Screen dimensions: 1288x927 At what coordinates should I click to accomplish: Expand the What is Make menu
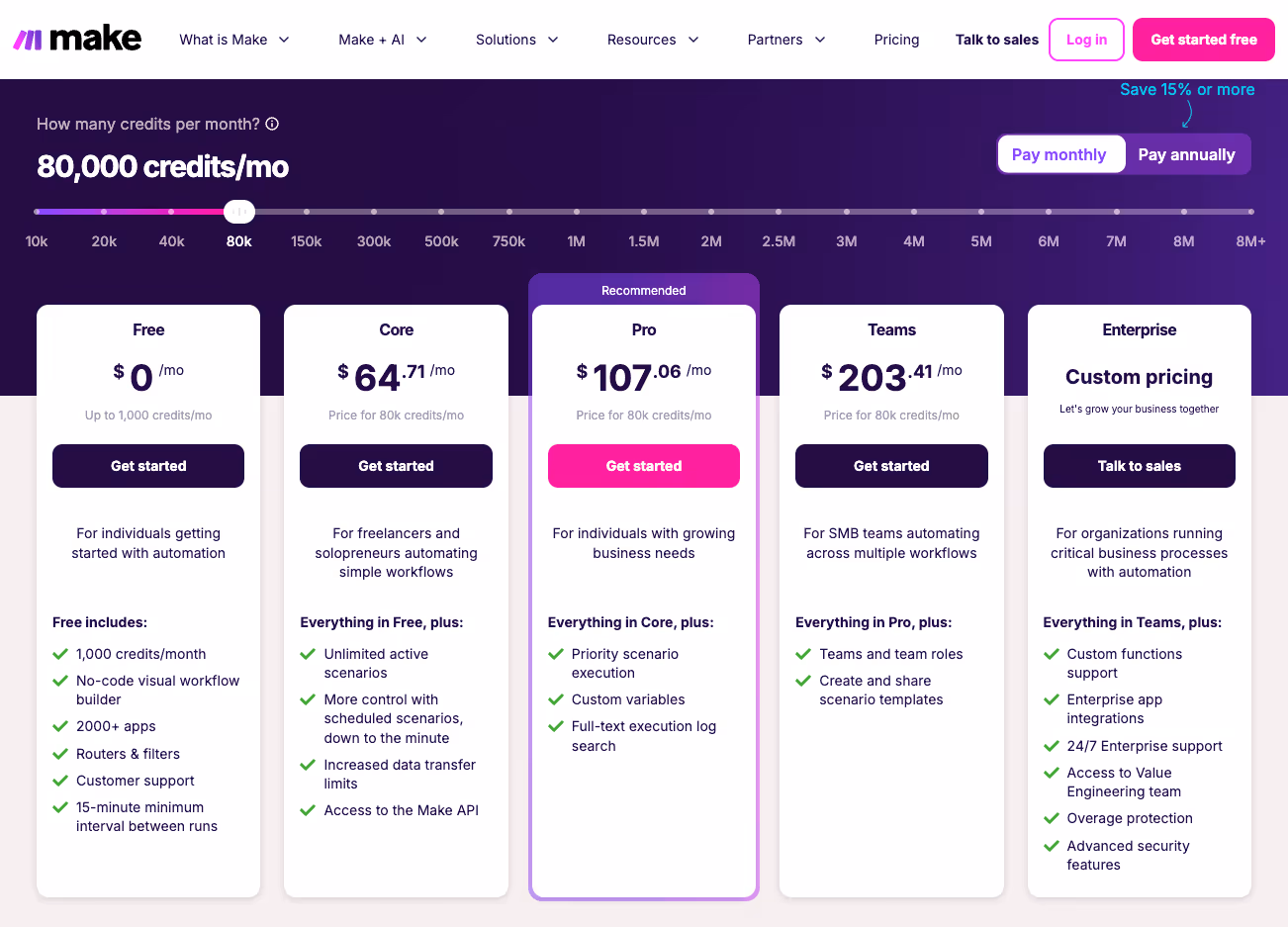234,40
